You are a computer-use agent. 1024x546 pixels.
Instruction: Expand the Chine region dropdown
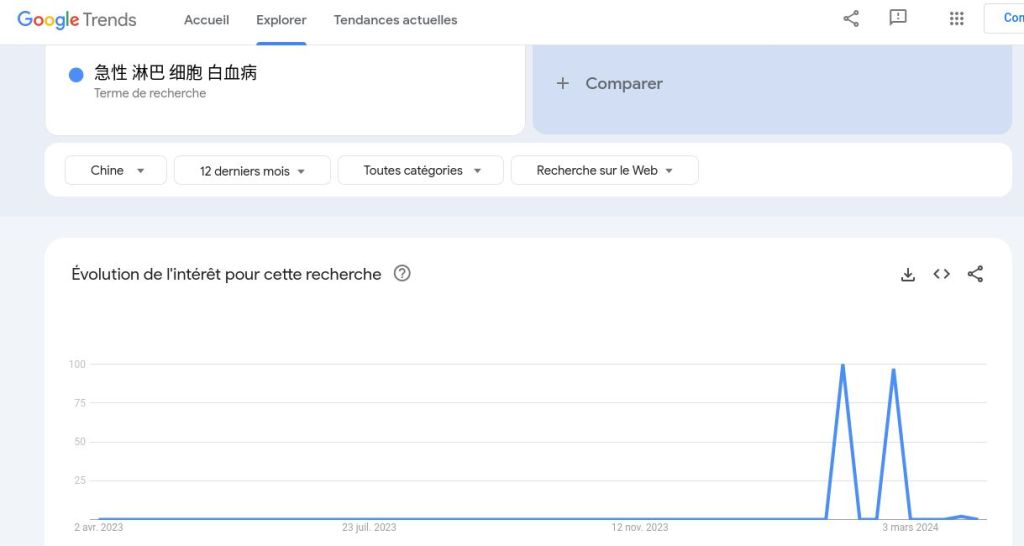[118, 171]
